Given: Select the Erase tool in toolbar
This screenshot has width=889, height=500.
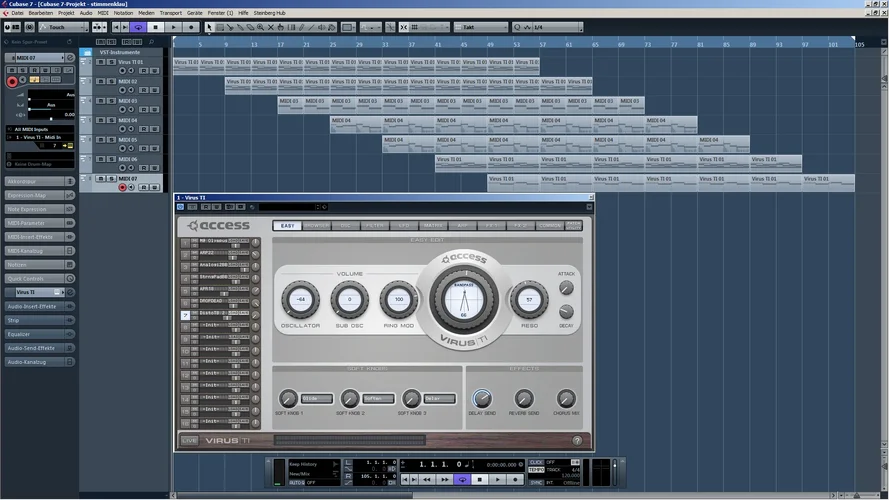Looking at the screenshot, I should point(250,27).
